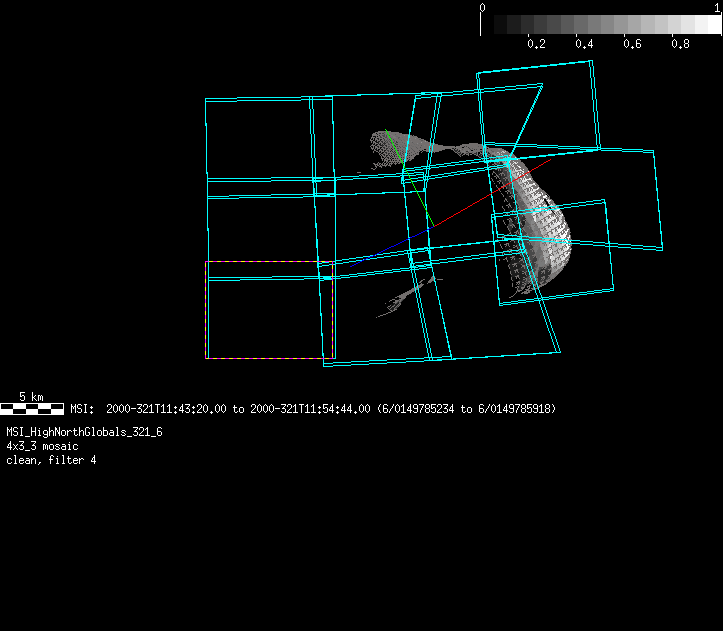This screenshot has height=631, width=723.
Task: Select the 0.4 colorbar tick label
Action: click(x=584, y=45)
